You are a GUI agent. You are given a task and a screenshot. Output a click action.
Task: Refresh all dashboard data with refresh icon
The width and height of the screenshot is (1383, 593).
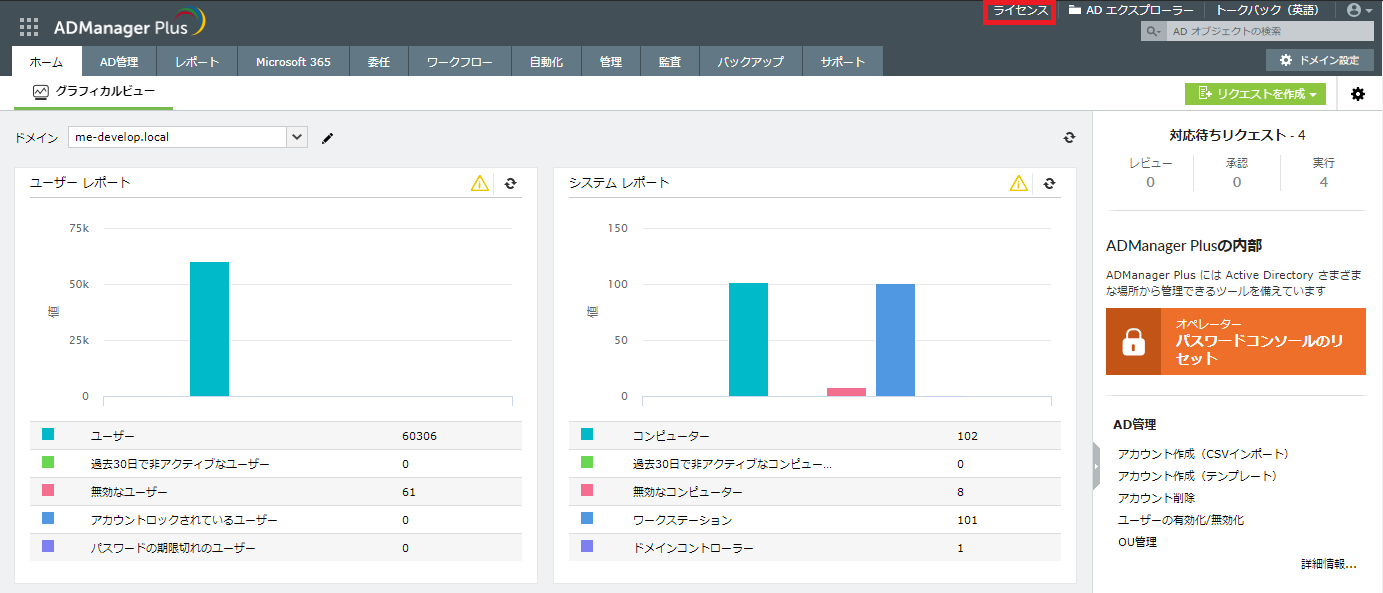pyautogui.click(x=1068, y=138)
